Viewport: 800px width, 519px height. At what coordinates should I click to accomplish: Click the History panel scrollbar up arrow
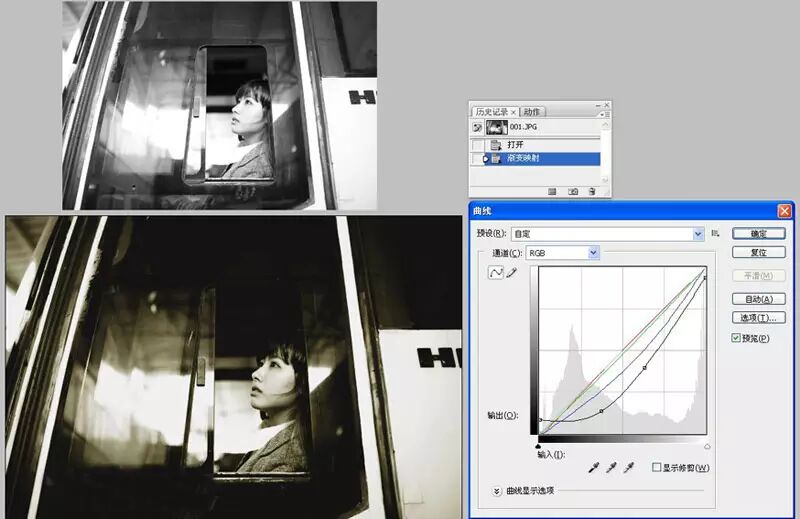pos(605,124)
